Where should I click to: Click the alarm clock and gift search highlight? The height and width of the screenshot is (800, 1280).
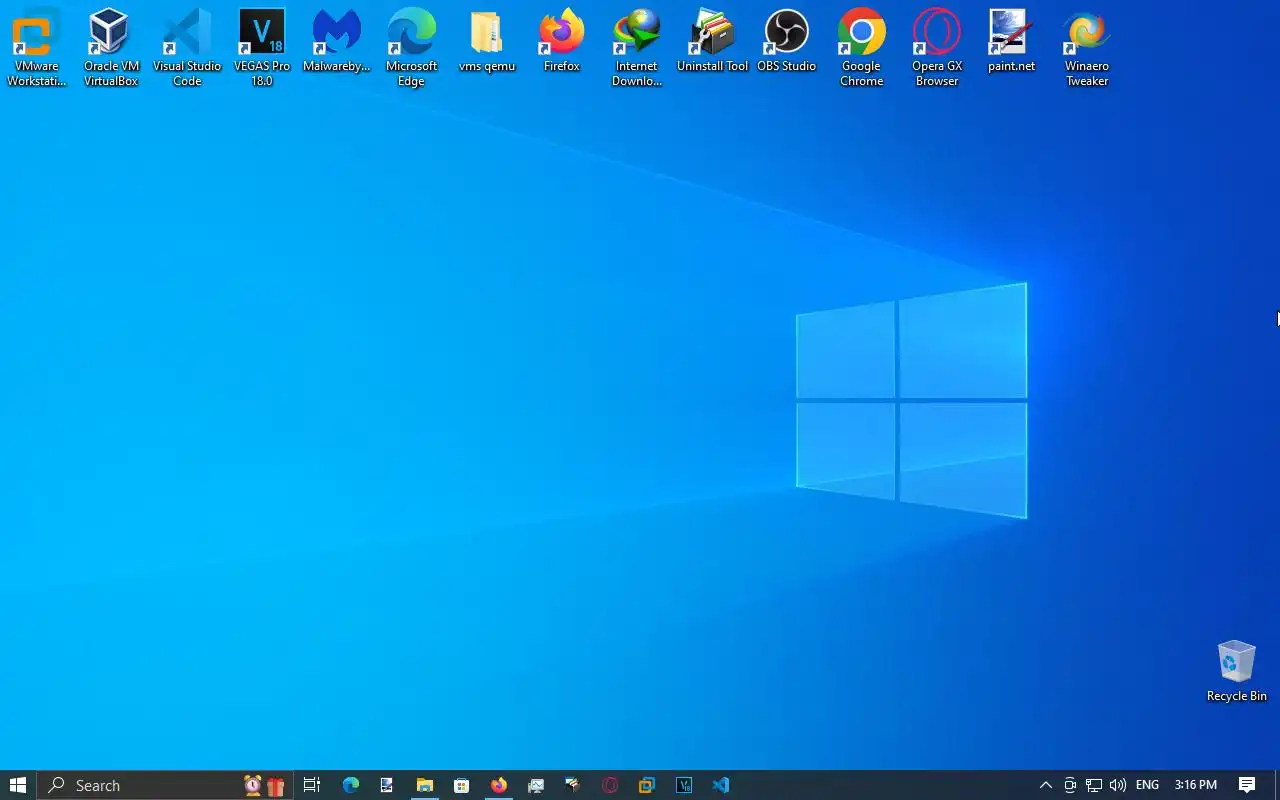point(265,785)
